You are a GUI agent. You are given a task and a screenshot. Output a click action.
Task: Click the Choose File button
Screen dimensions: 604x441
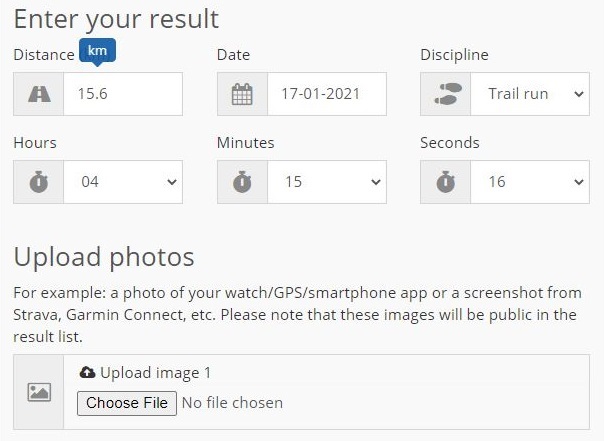pos(127,403)
